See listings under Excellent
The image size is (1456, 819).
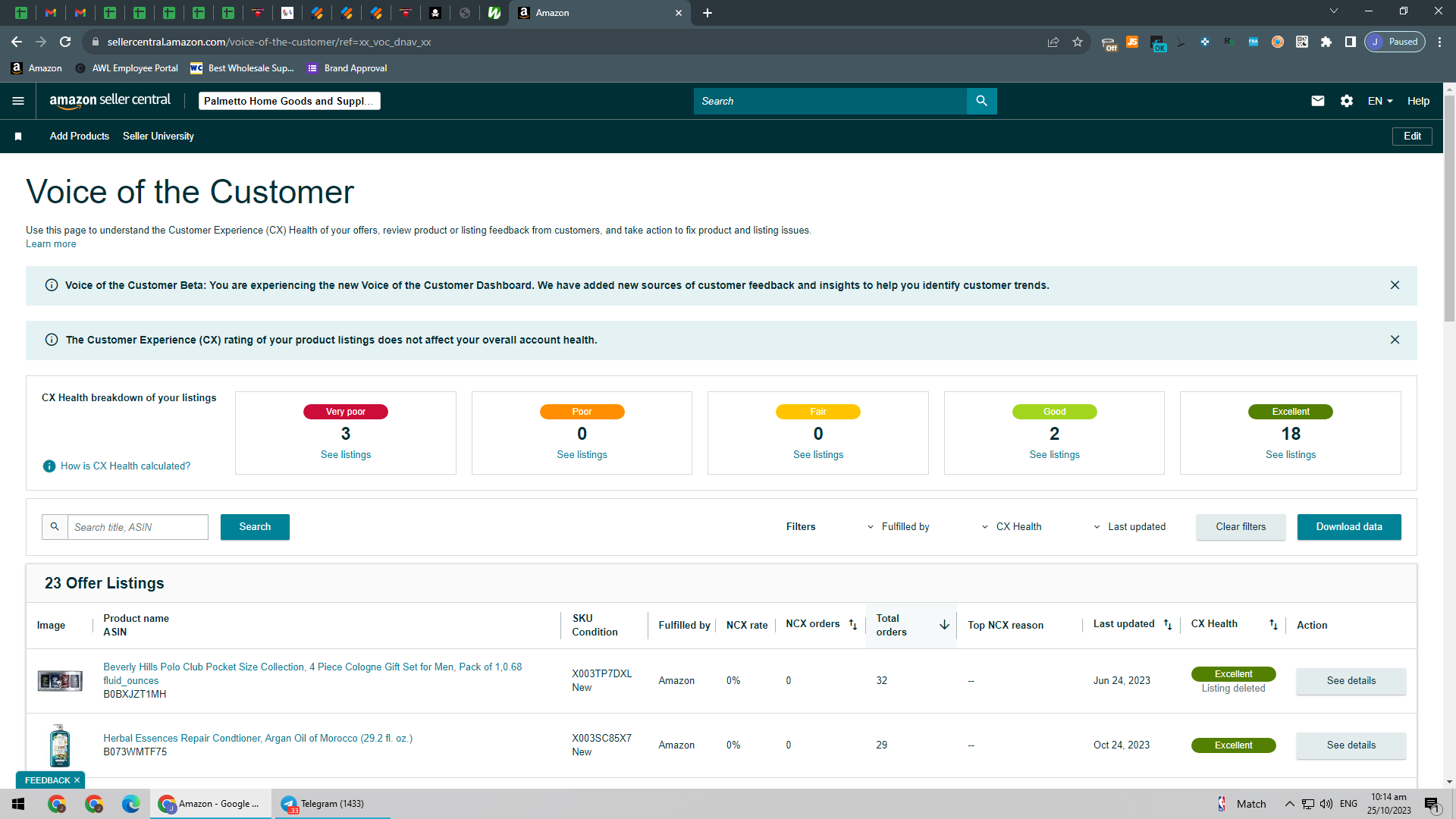1291,455
